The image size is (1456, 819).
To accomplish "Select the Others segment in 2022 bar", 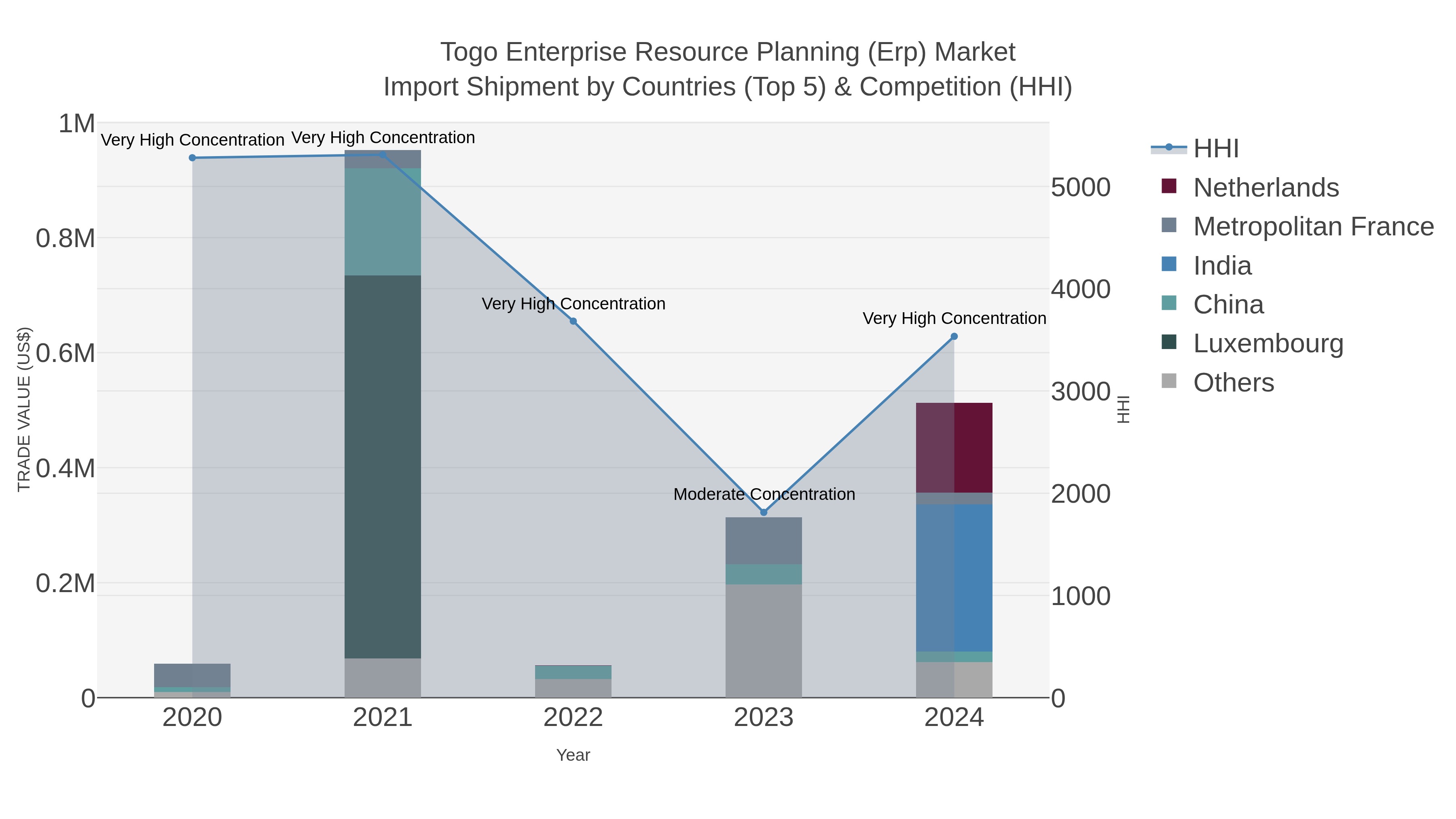I will (573, 688).
